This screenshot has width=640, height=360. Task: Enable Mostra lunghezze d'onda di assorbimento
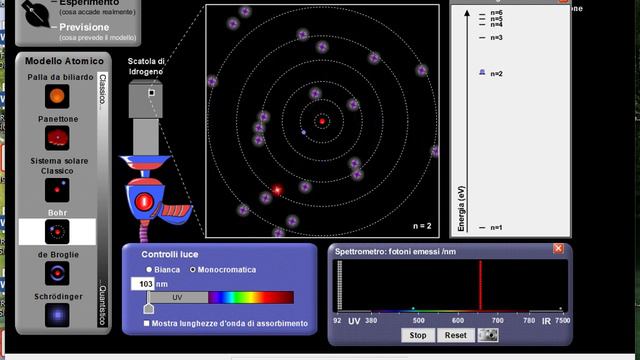pos(146,323)
